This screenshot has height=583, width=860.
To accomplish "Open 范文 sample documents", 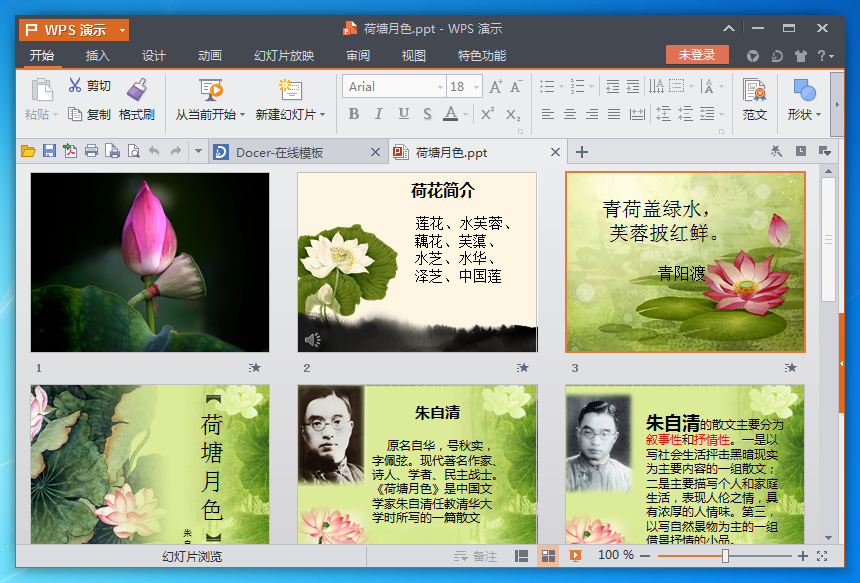I will coord(755,99).
